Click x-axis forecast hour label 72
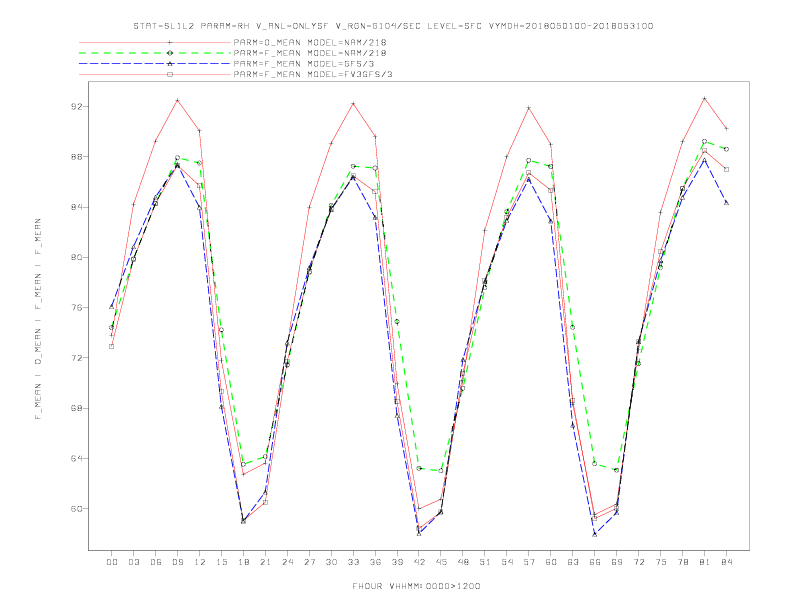The image size is (792, 612). 639,562
